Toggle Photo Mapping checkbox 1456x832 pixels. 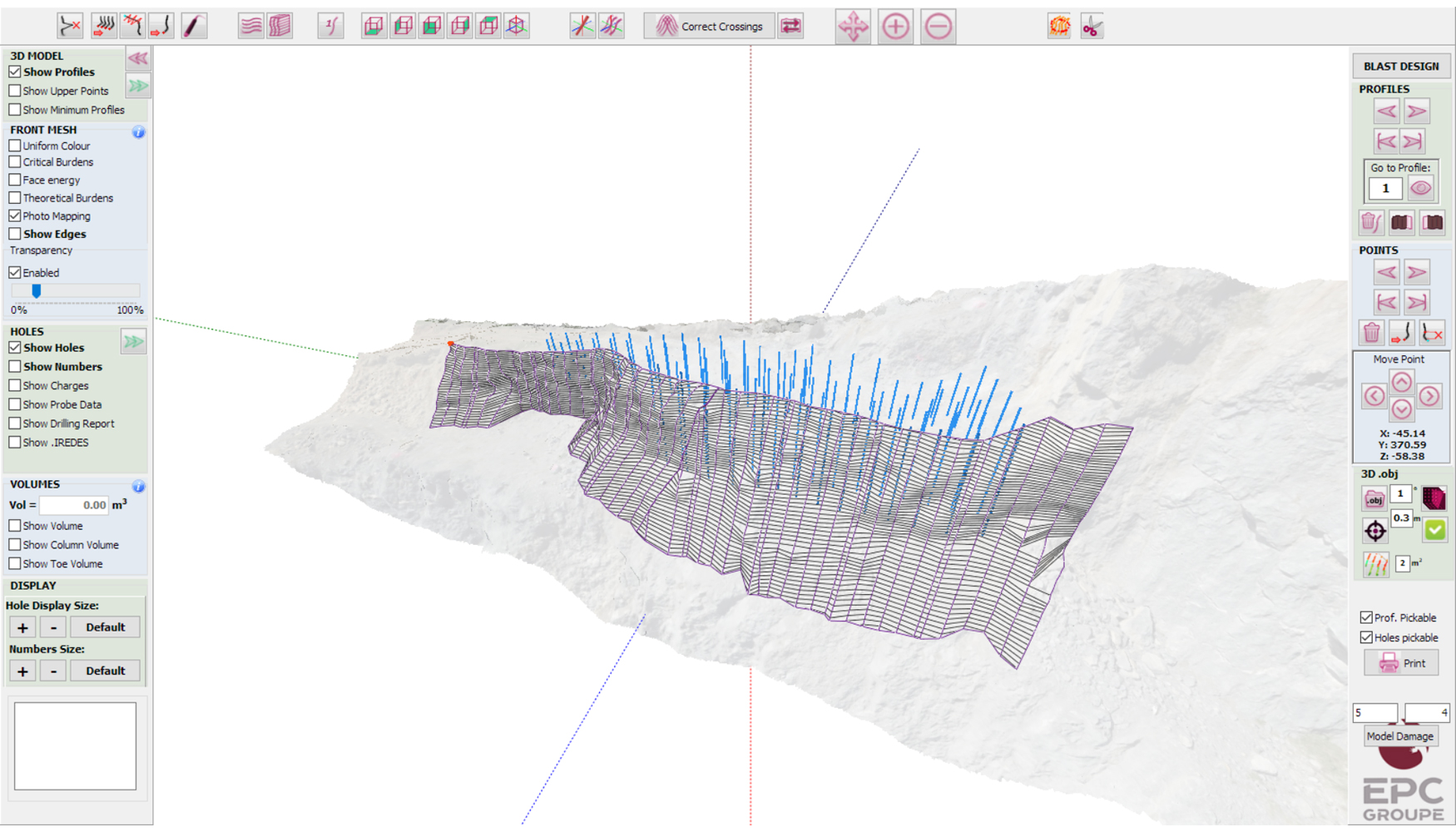tap(15, 215)
